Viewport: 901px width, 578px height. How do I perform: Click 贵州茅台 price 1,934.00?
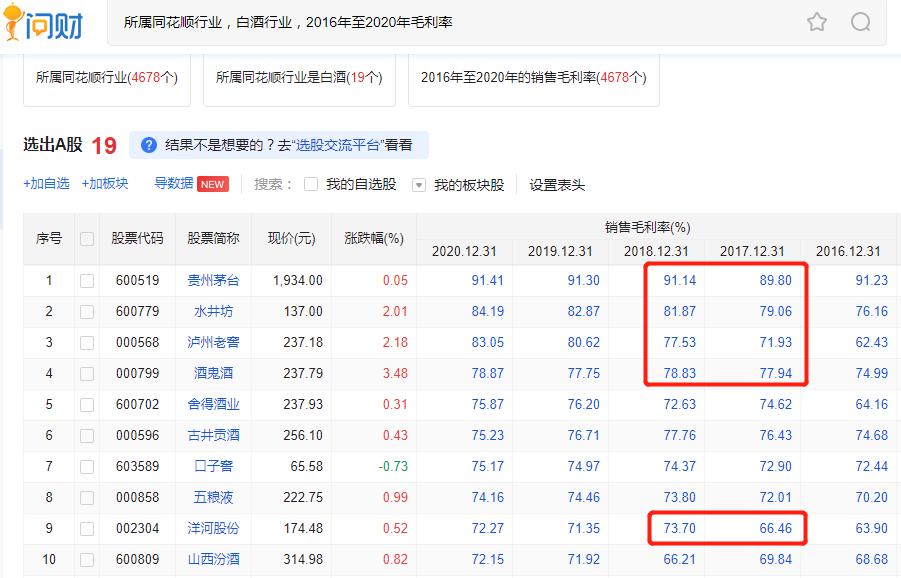(298, 280)
